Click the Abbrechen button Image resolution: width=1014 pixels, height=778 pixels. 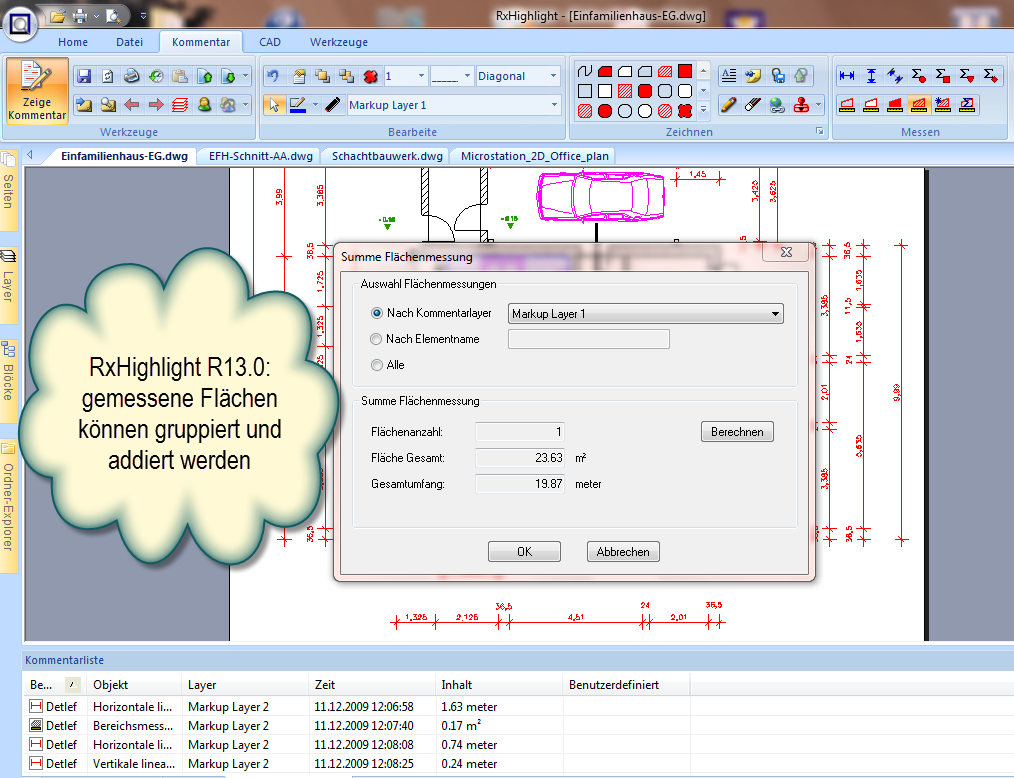pos(623,552)
